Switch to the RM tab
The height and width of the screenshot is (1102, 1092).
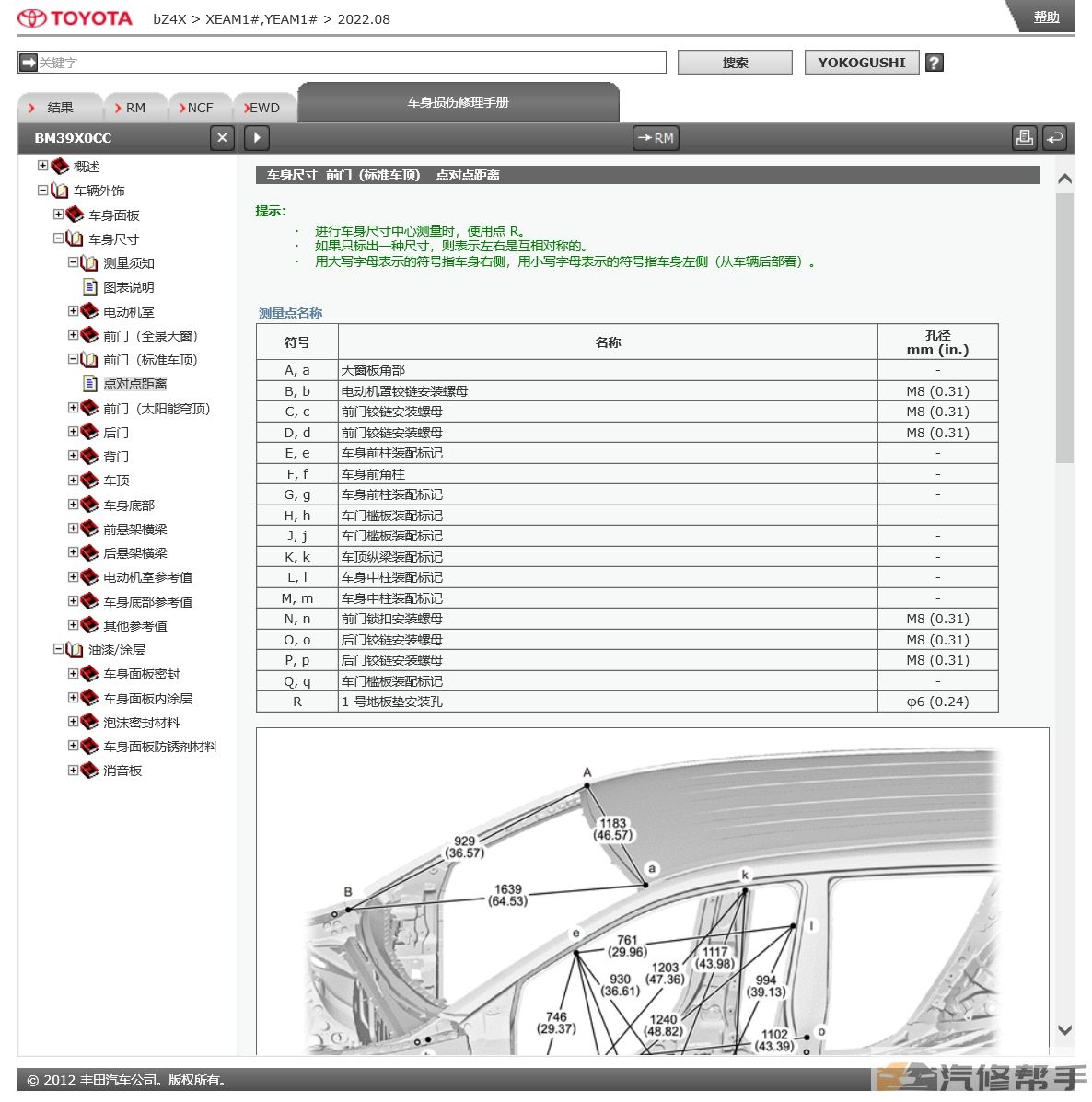tap(135, 108)
